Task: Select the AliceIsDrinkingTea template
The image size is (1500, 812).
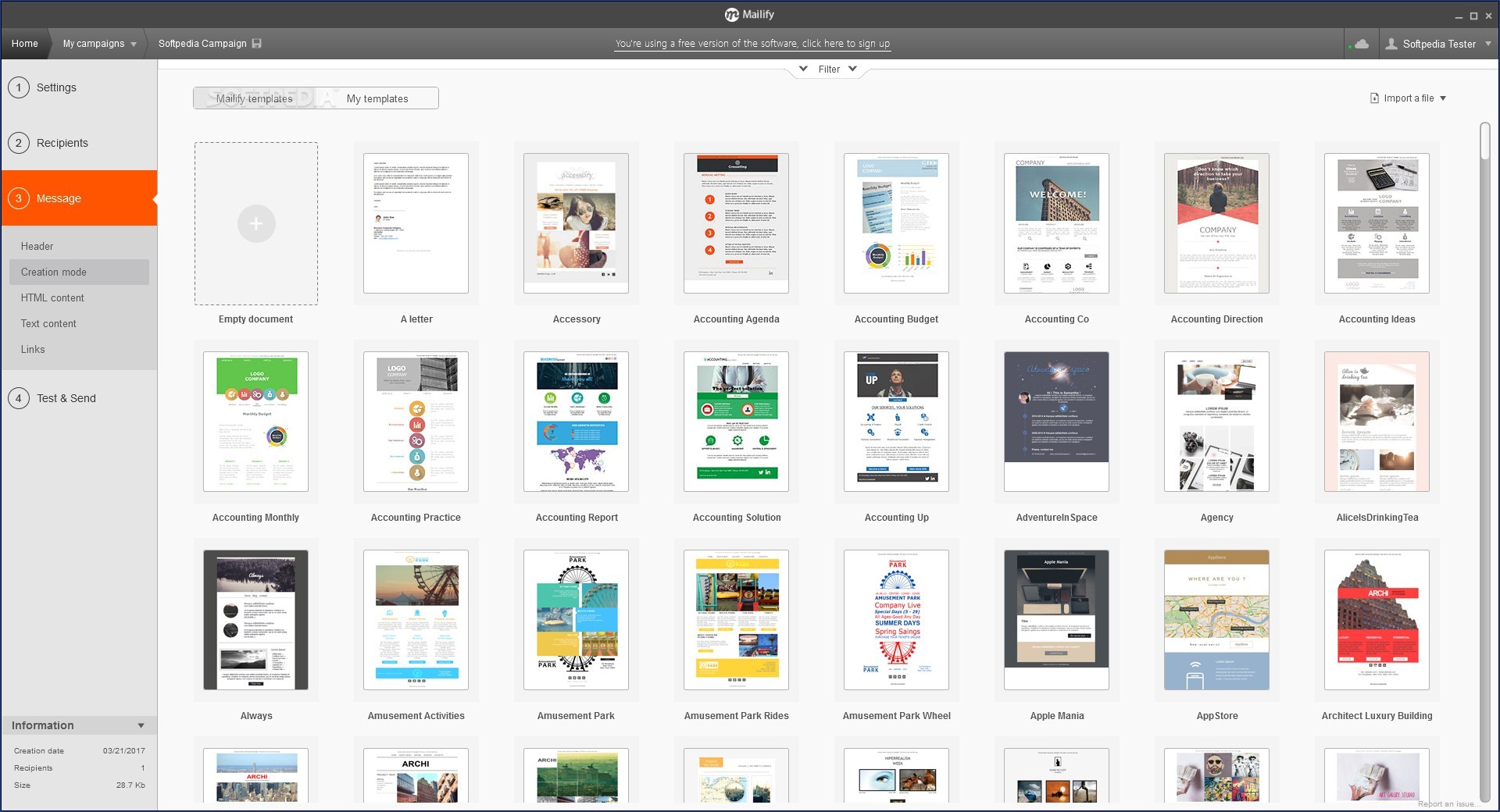Action: [1377, 422]
